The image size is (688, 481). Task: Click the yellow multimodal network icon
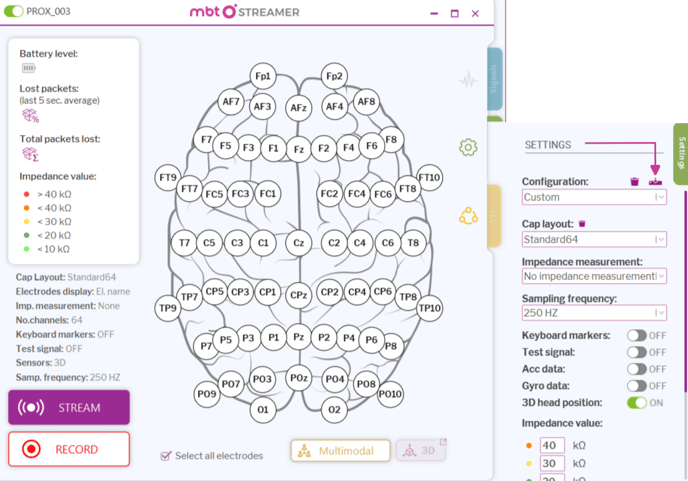tap(468, 216)
